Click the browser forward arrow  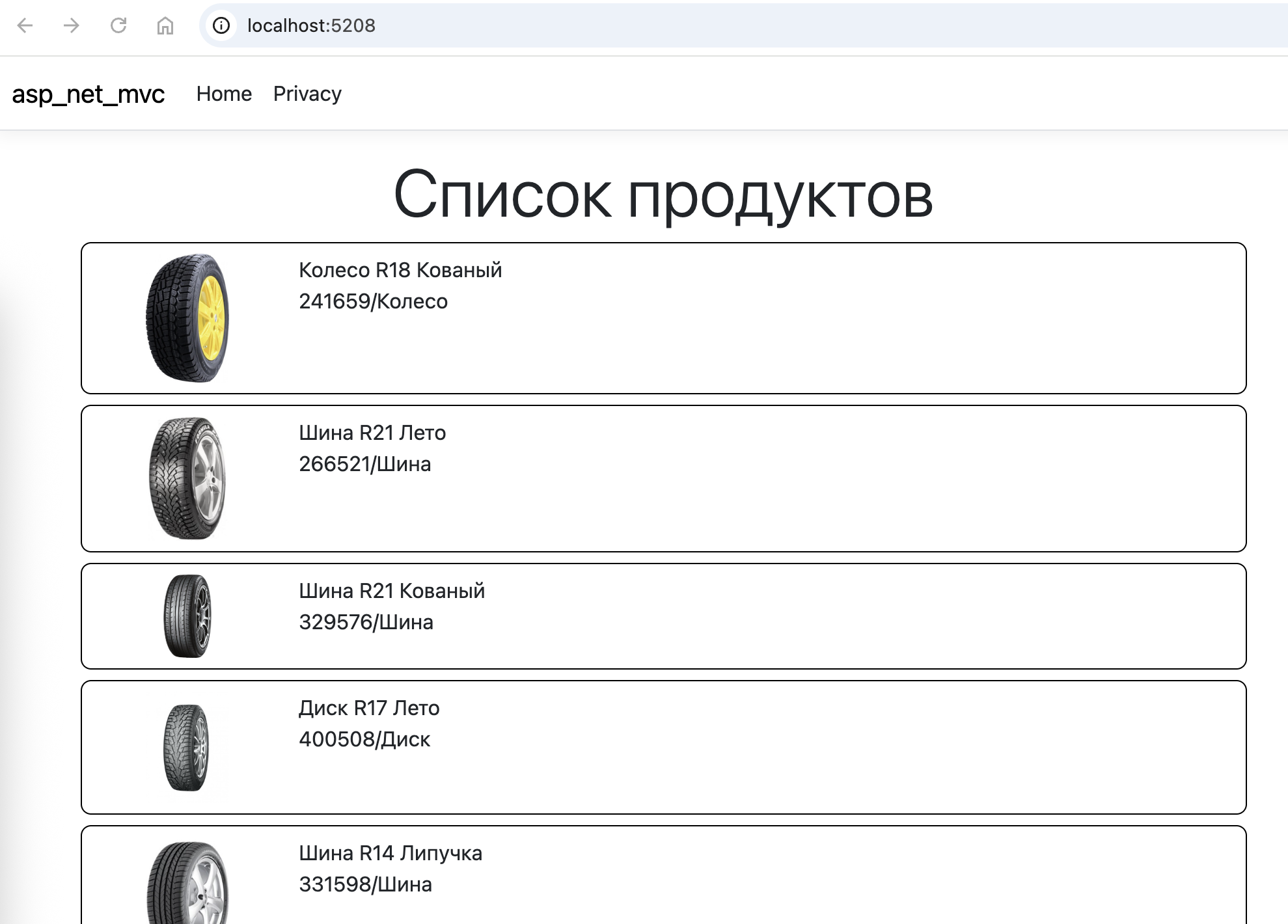point(72,25)
